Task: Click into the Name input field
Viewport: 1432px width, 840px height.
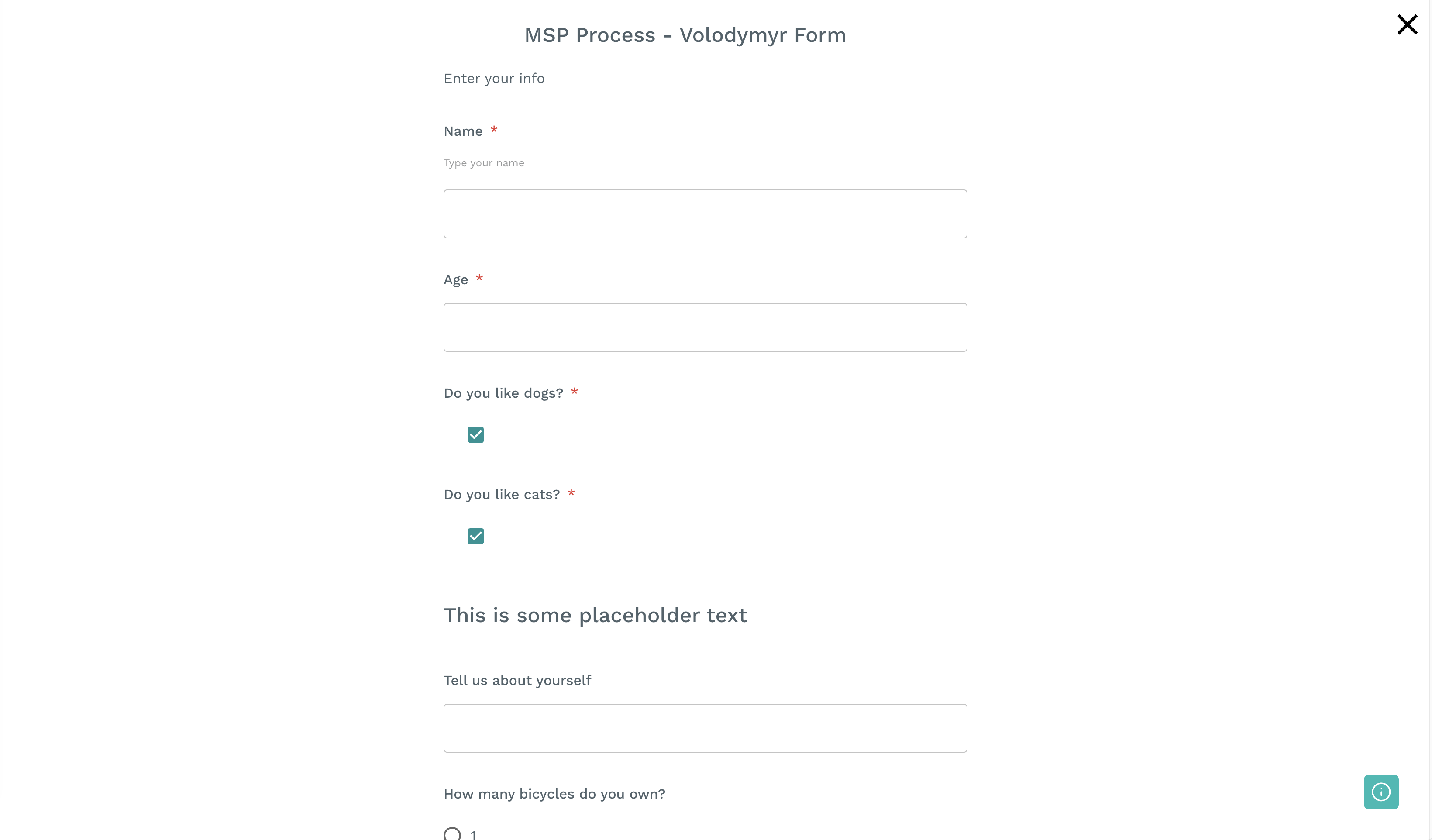Action: tap(705, 213)
